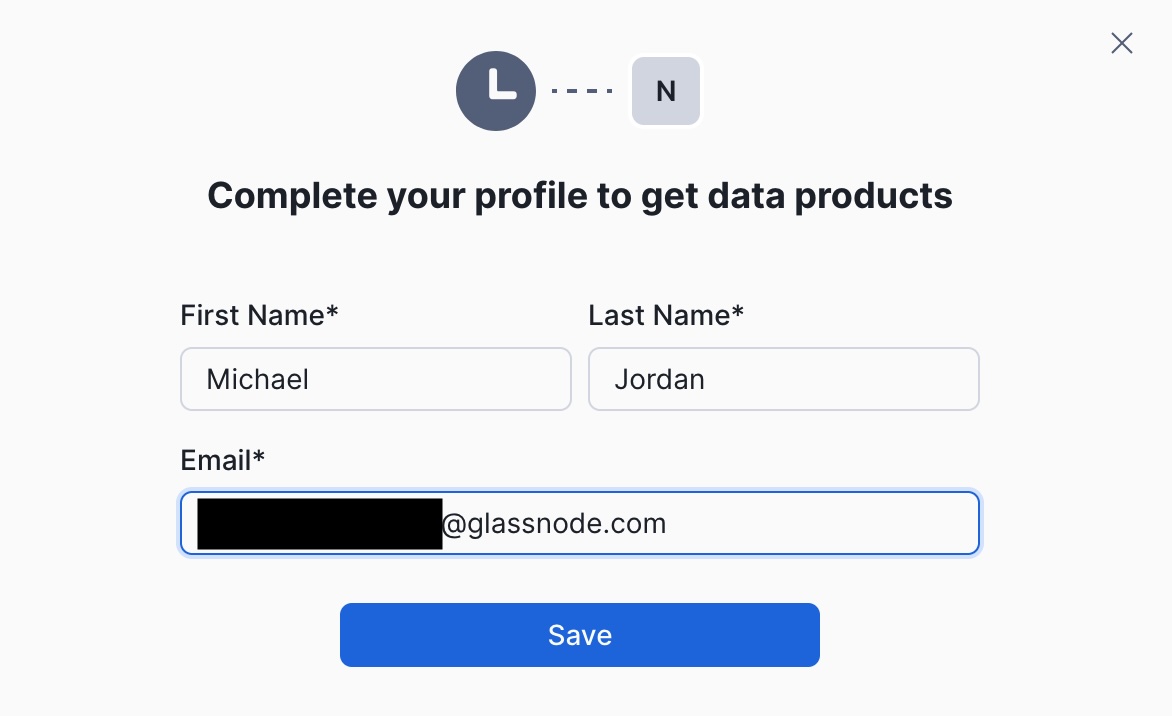This screenshot has height=716, width=1172.
Task: Click the profile completion heading text
Action: pyautogui.click(x=580, y=195)
